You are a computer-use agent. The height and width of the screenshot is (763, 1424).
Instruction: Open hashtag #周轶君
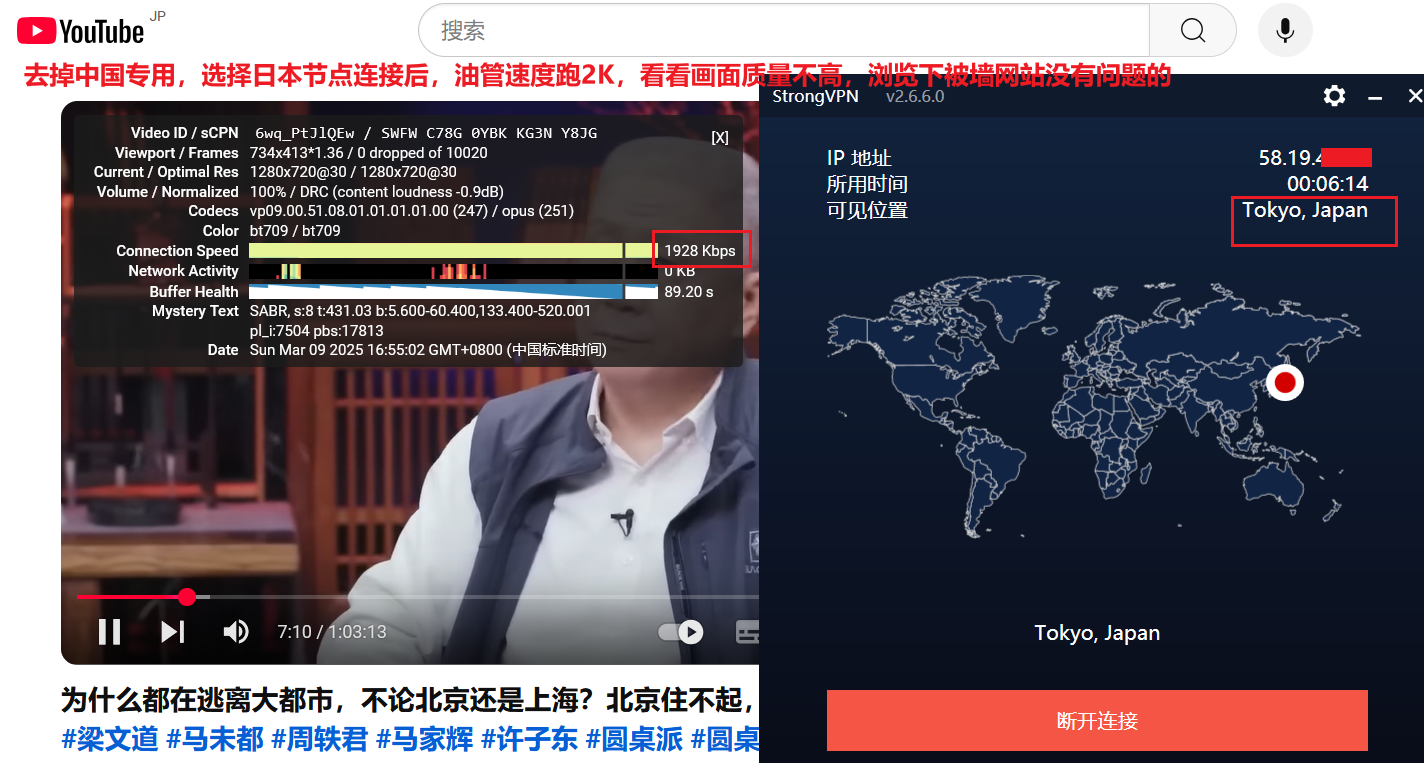(x=320, y=739)
